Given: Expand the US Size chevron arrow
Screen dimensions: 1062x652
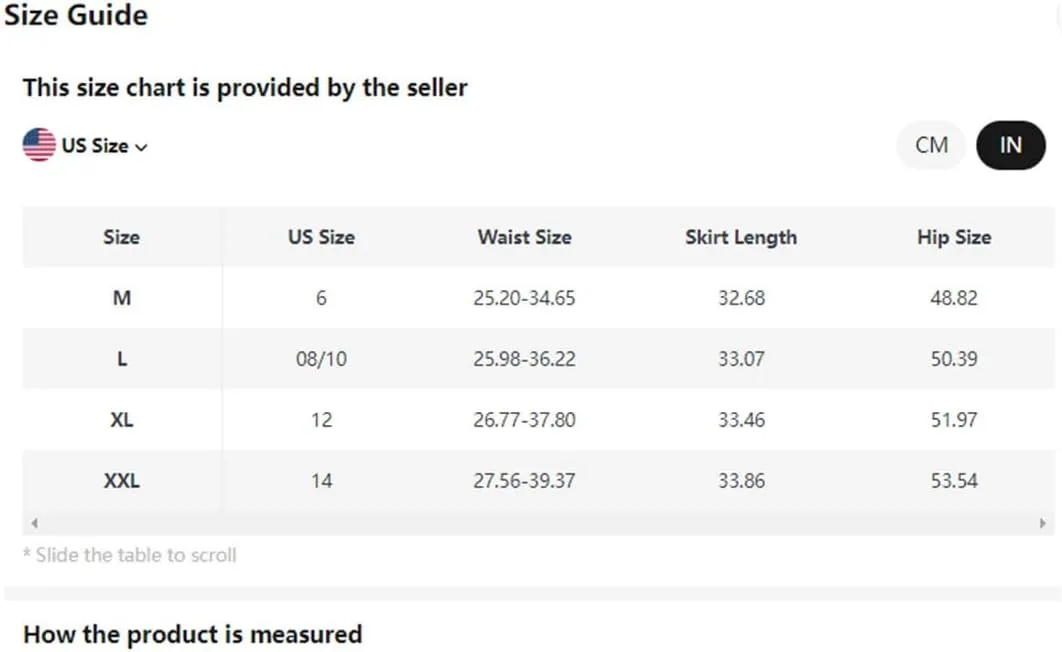Looking at the screenshot, I should [x=141, y=147].
